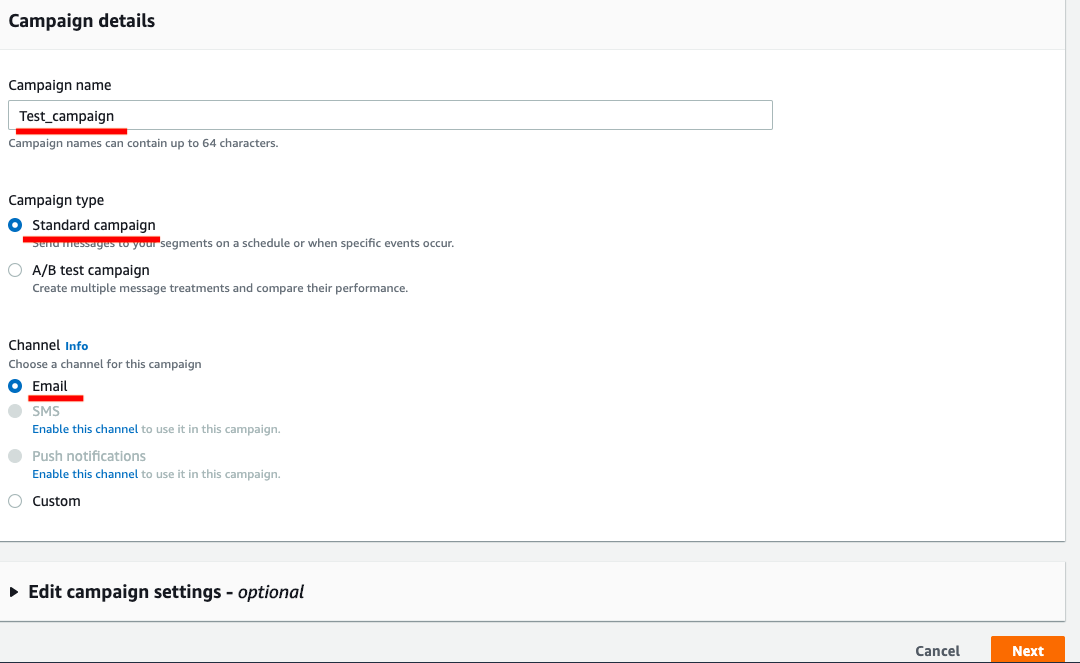Viewport: 1080px width, 663px height.
Task: Choose the Custom channel option
Action: point(15,501)
